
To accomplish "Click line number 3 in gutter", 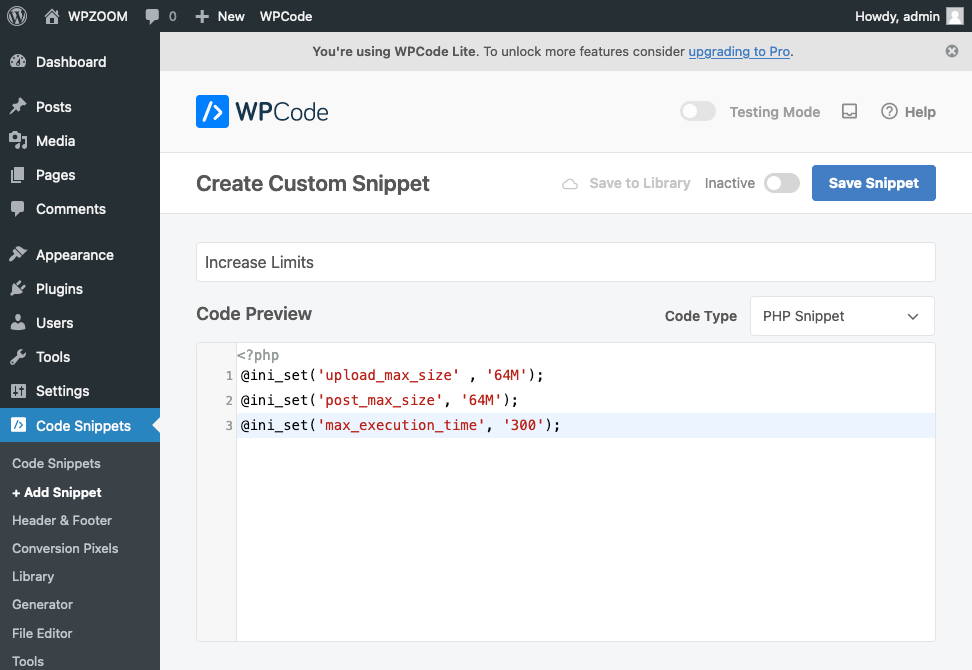I will coord(229,425).
